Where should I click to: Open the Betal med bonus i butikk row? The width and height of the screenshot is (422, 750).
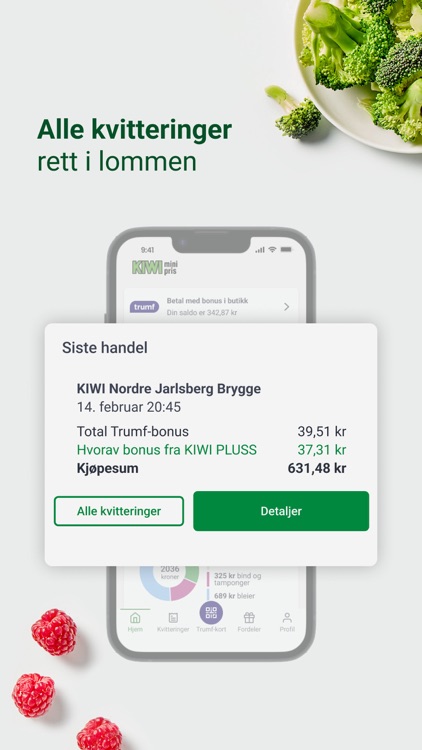(x=211, y=306)
